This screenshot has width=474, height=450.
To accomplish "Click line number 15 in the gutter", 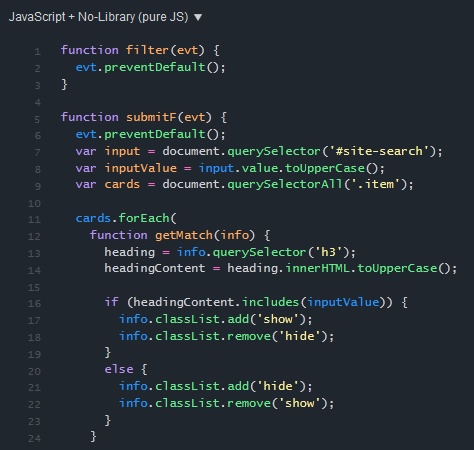I will point(34,287).
